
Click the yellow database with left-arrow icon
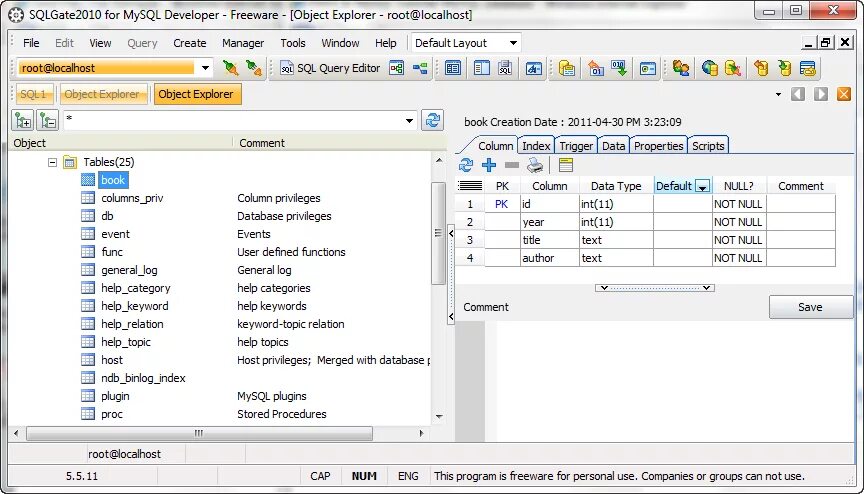point(762,68)
